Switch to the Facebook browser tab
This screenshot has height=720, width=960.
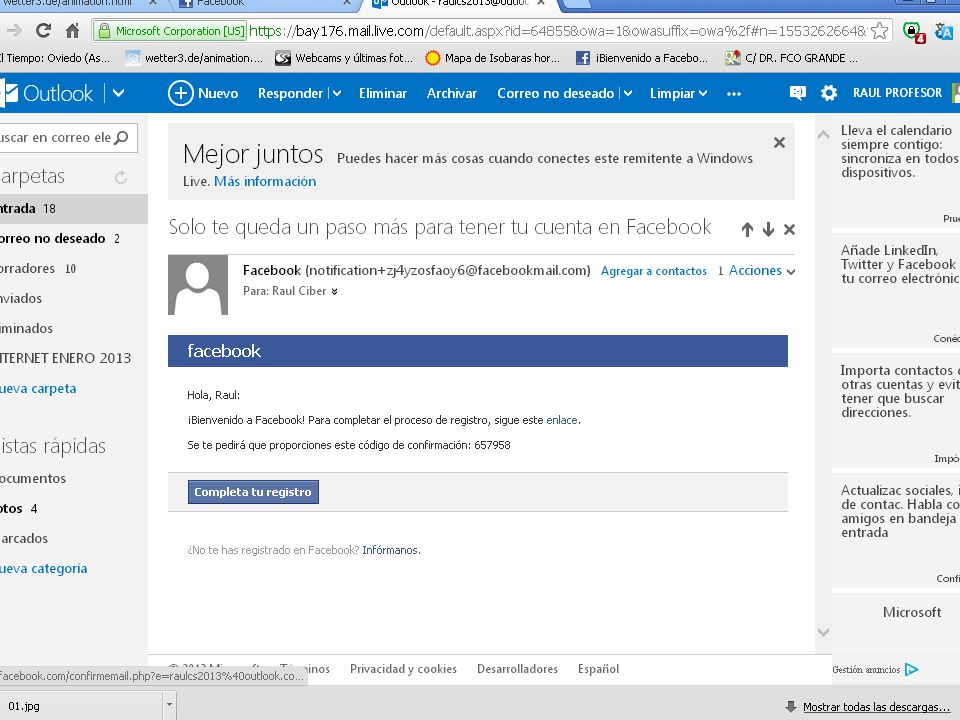[263, 4]
